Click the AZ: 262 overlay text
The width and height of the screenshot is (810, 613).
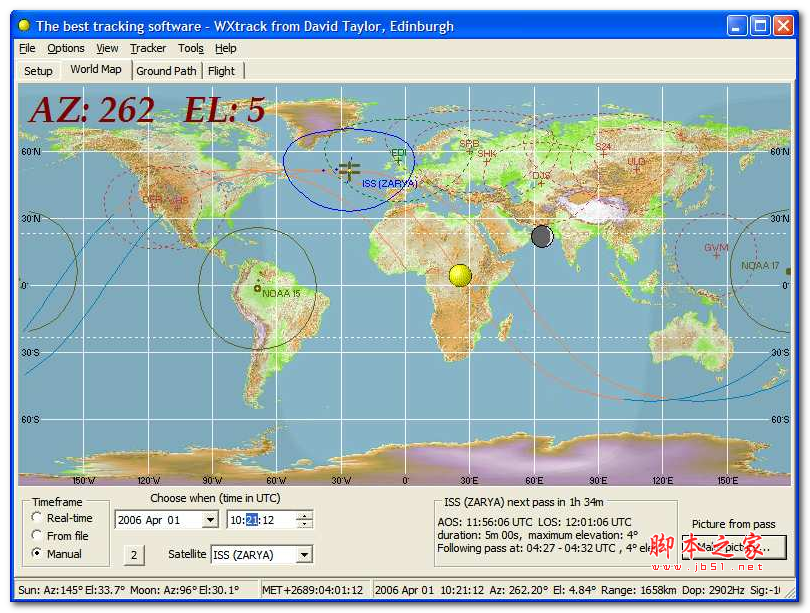[x=92, y=109]
